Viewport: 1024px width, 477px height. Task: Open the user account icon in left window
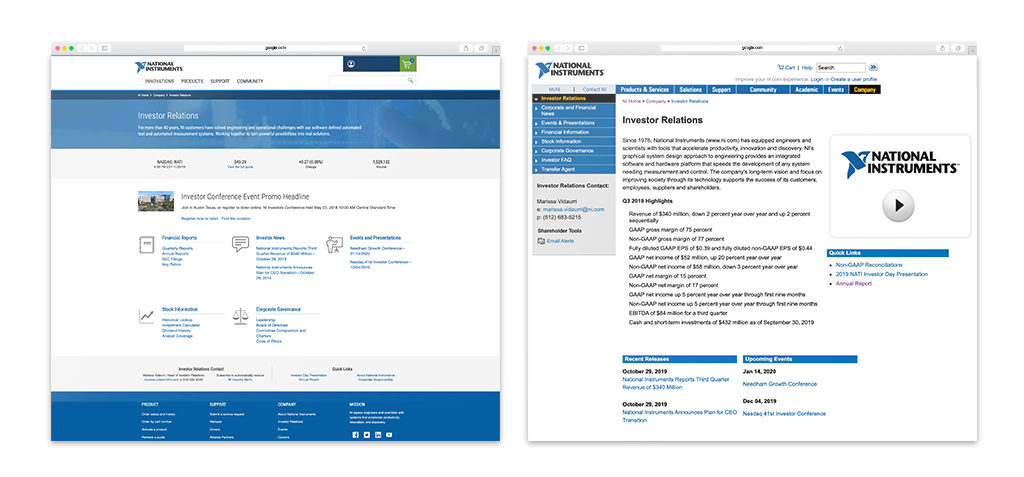(x=351, y=64)
